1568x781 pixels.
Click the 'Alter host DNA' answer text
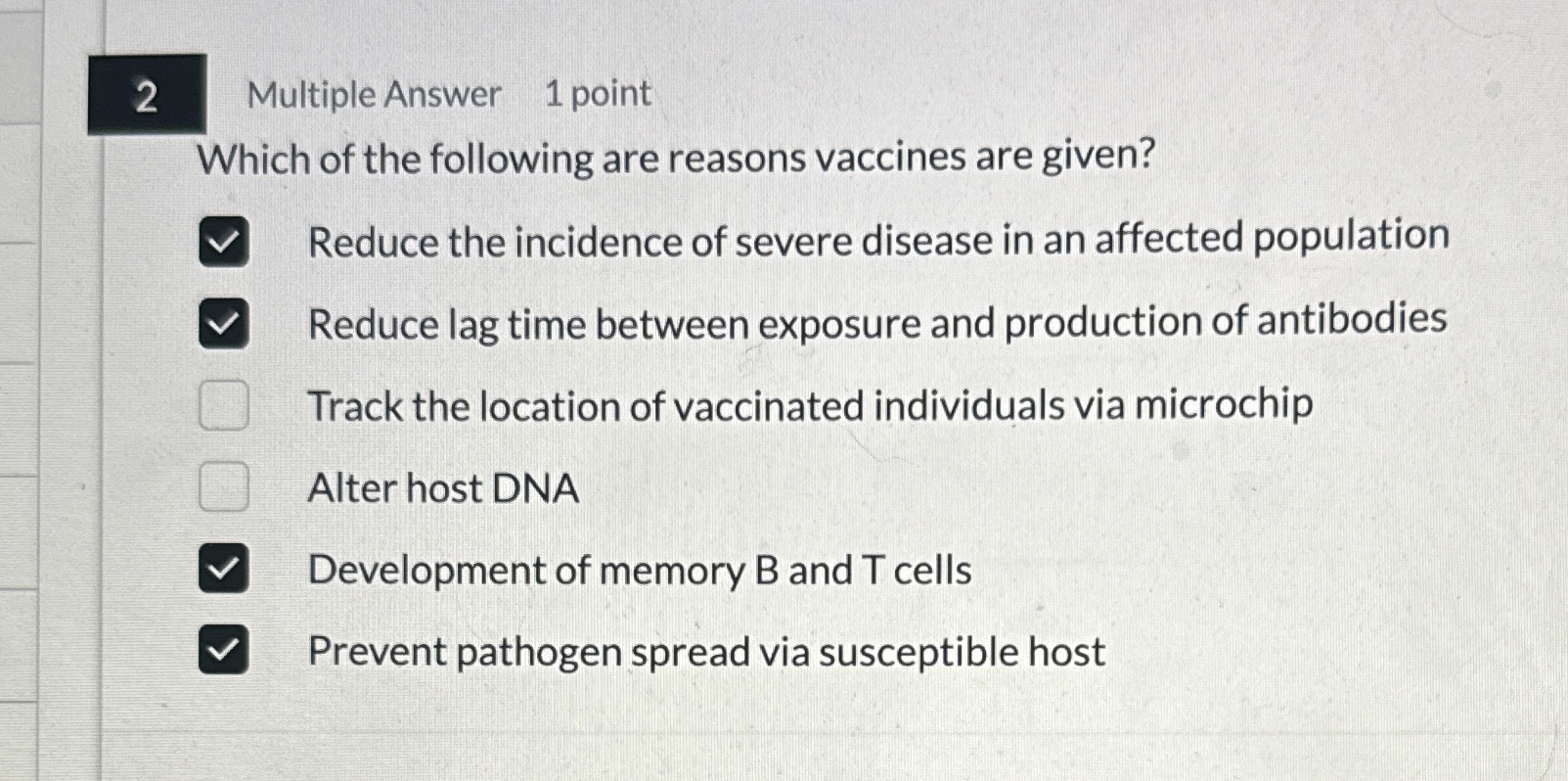(442, 488)
